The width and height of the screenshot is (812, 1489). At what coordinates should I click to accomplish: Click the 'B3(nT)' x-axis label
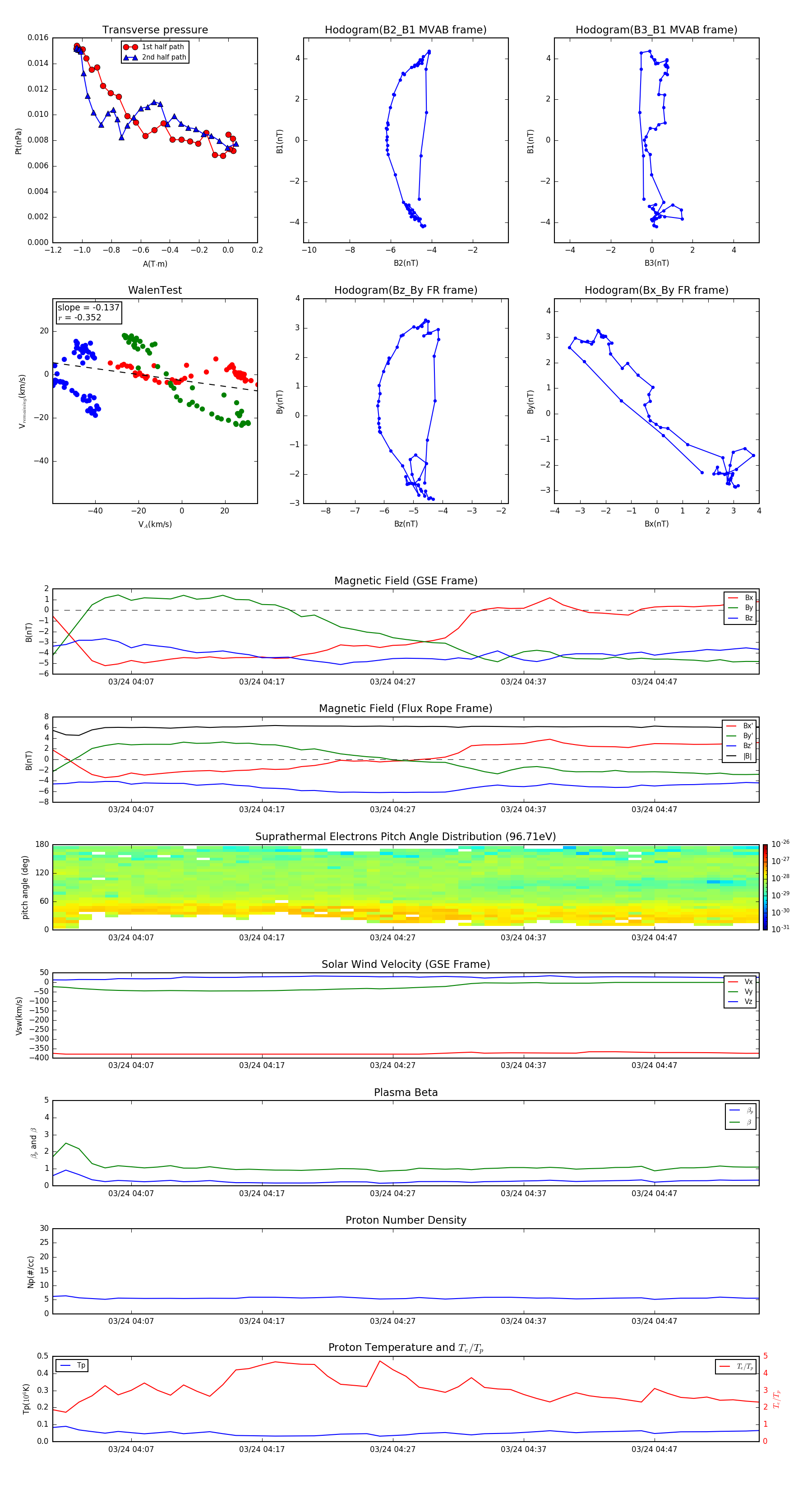click(656, 263)
